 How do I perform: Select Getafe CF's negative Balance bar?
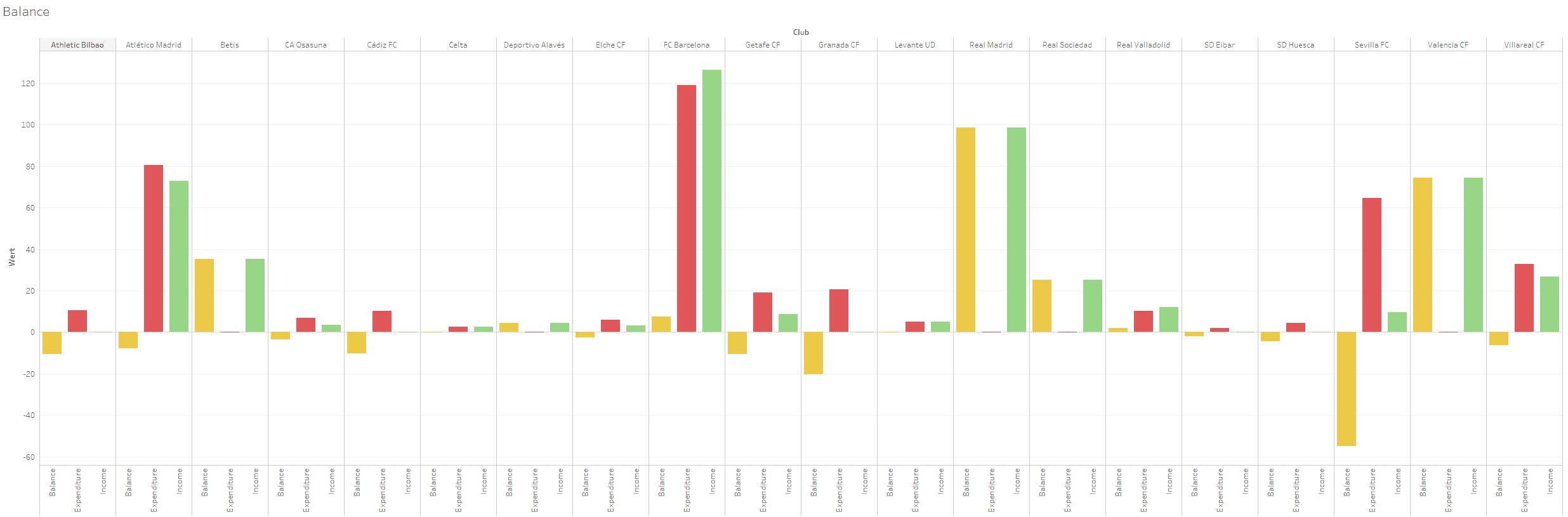[x=737, y=343]
